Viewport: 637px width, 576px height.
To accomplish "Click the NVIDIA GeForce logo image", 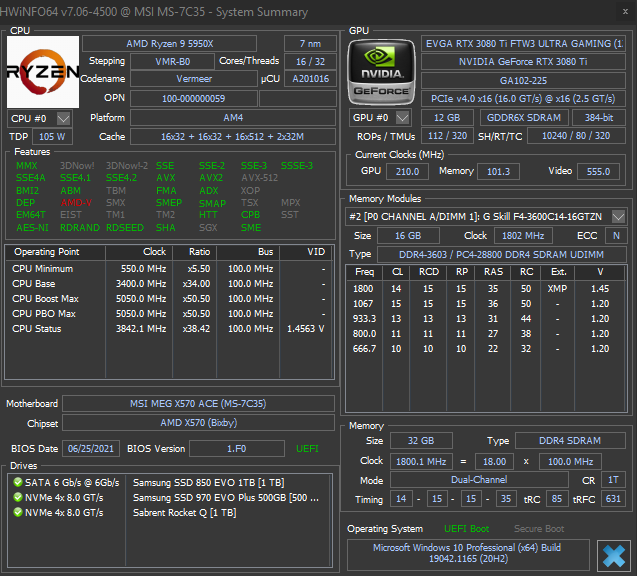I will [x=381, y=72].
